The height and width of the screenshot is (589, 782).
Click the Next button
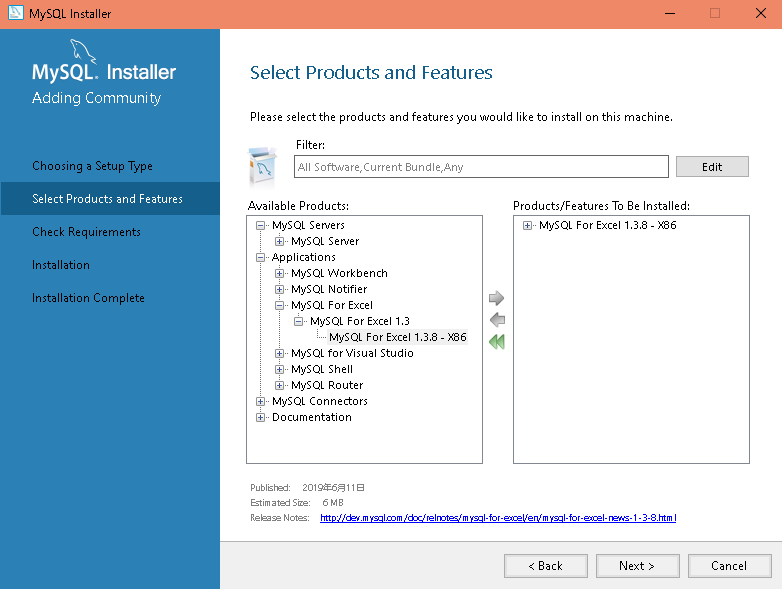click(x=637, y=566)
